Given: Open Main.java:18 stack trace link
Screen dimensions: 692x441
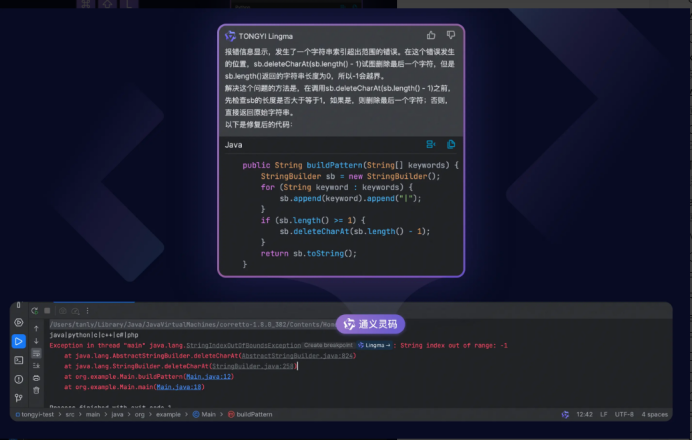Looking at the screenshot, I should pyautogui.click(x=179, y=387).
